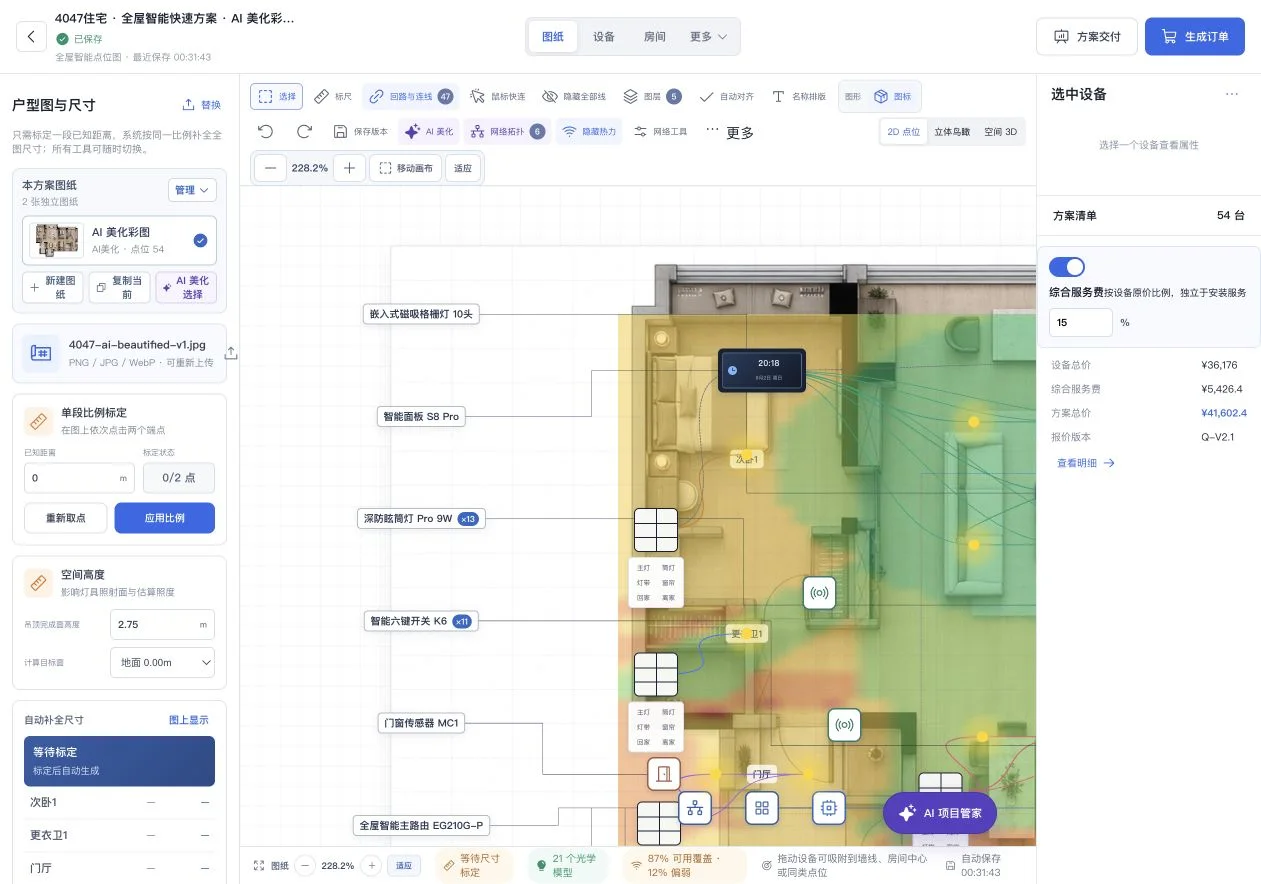Activate the 标尺 ruler tool
1261x884 pixels.
coord(333,96)
